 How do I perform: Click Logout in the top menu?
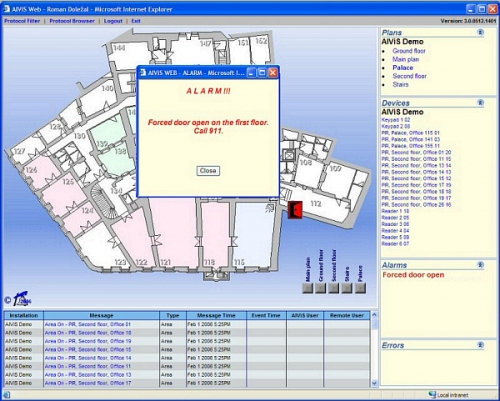click(x=113, y=21)
